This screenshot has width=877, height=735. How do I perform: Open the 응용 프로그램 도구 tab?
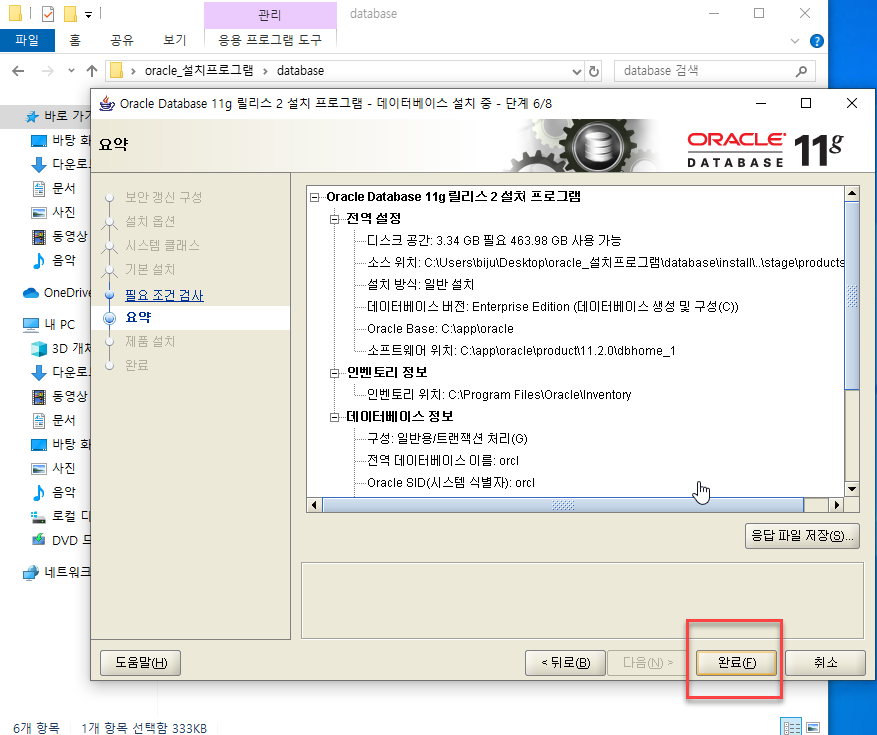coord(270,40)
